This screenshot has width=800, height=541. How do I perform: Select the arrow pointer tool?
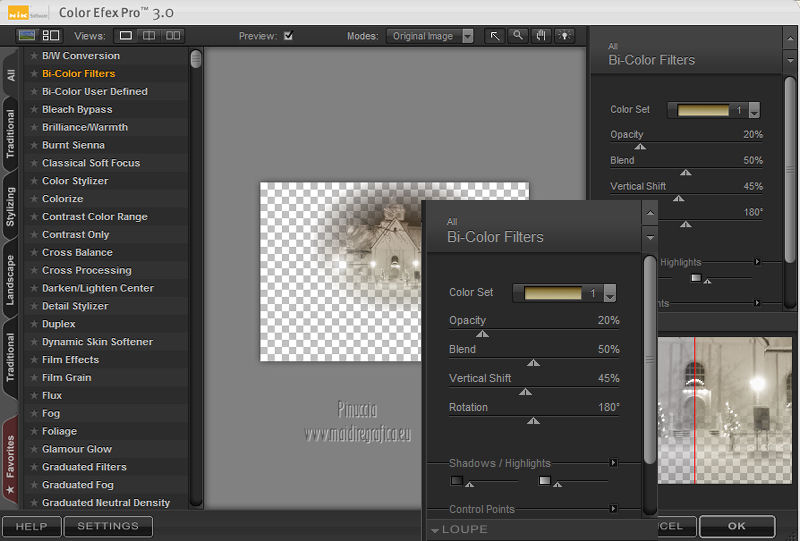click(495, 36)
